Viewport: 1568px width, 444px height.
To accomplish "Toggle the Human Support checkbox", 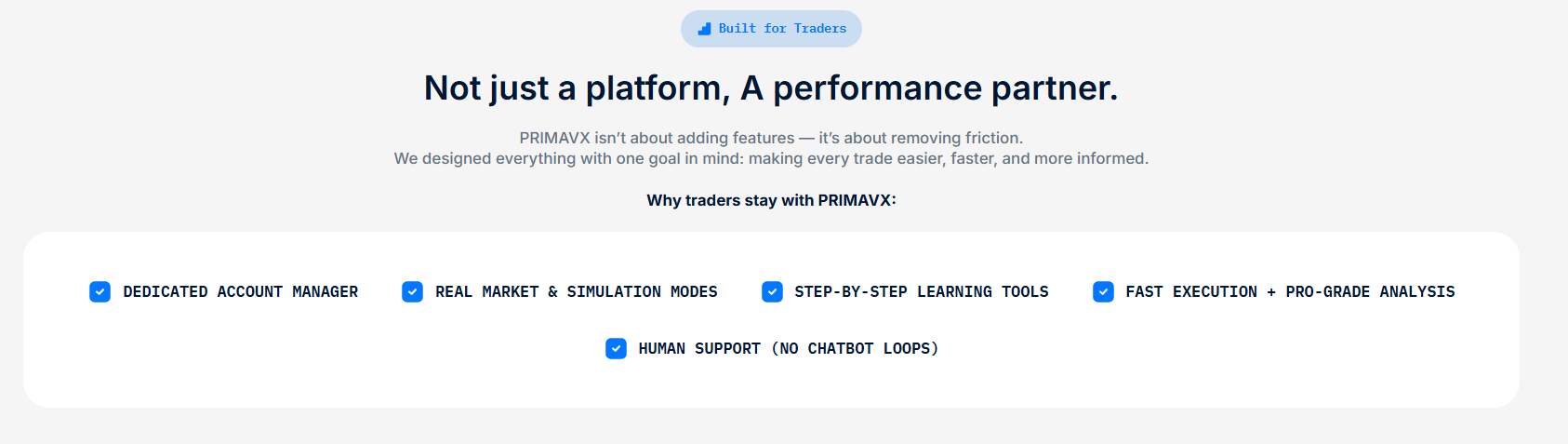I will point(616,349).
